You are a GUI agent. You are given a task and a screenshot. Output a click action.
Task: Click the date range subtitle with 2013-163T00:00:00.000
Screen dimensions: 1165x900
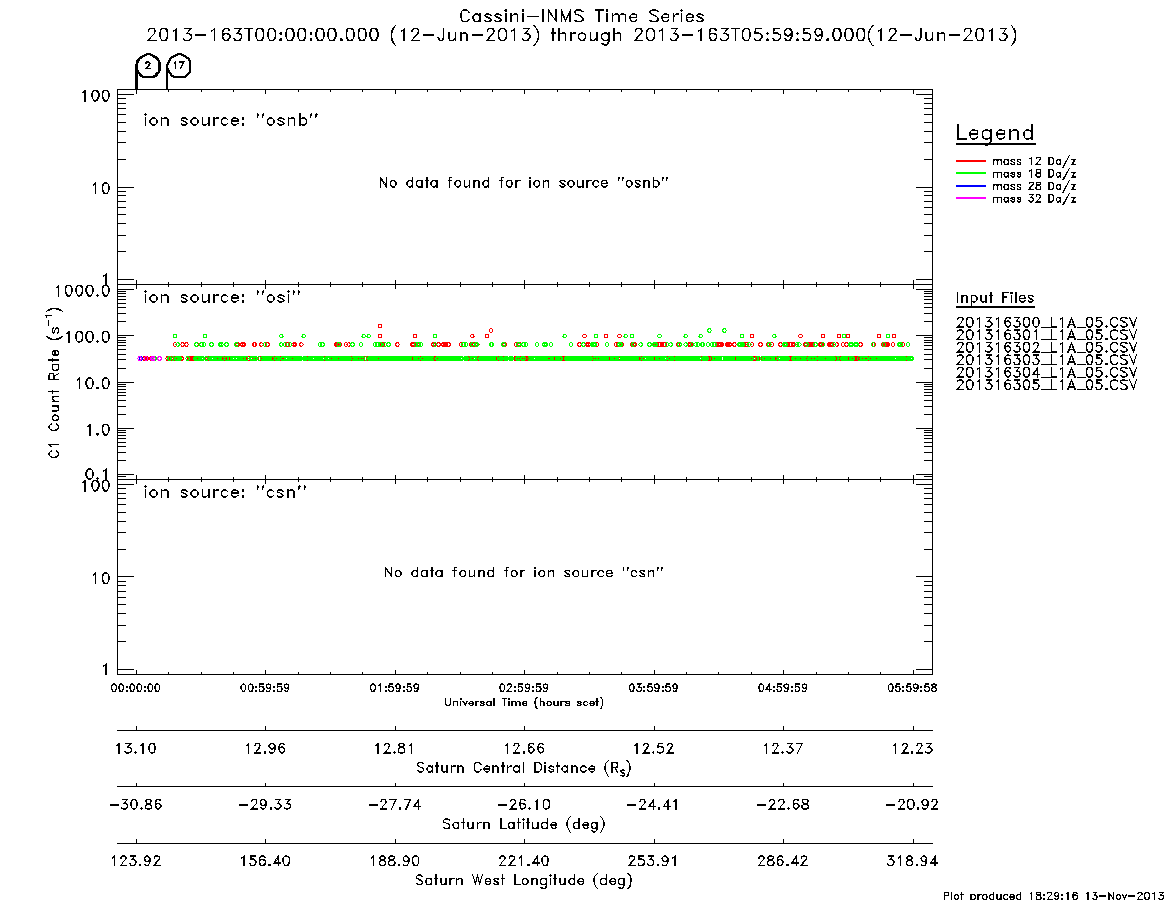(x=582, y=35)
